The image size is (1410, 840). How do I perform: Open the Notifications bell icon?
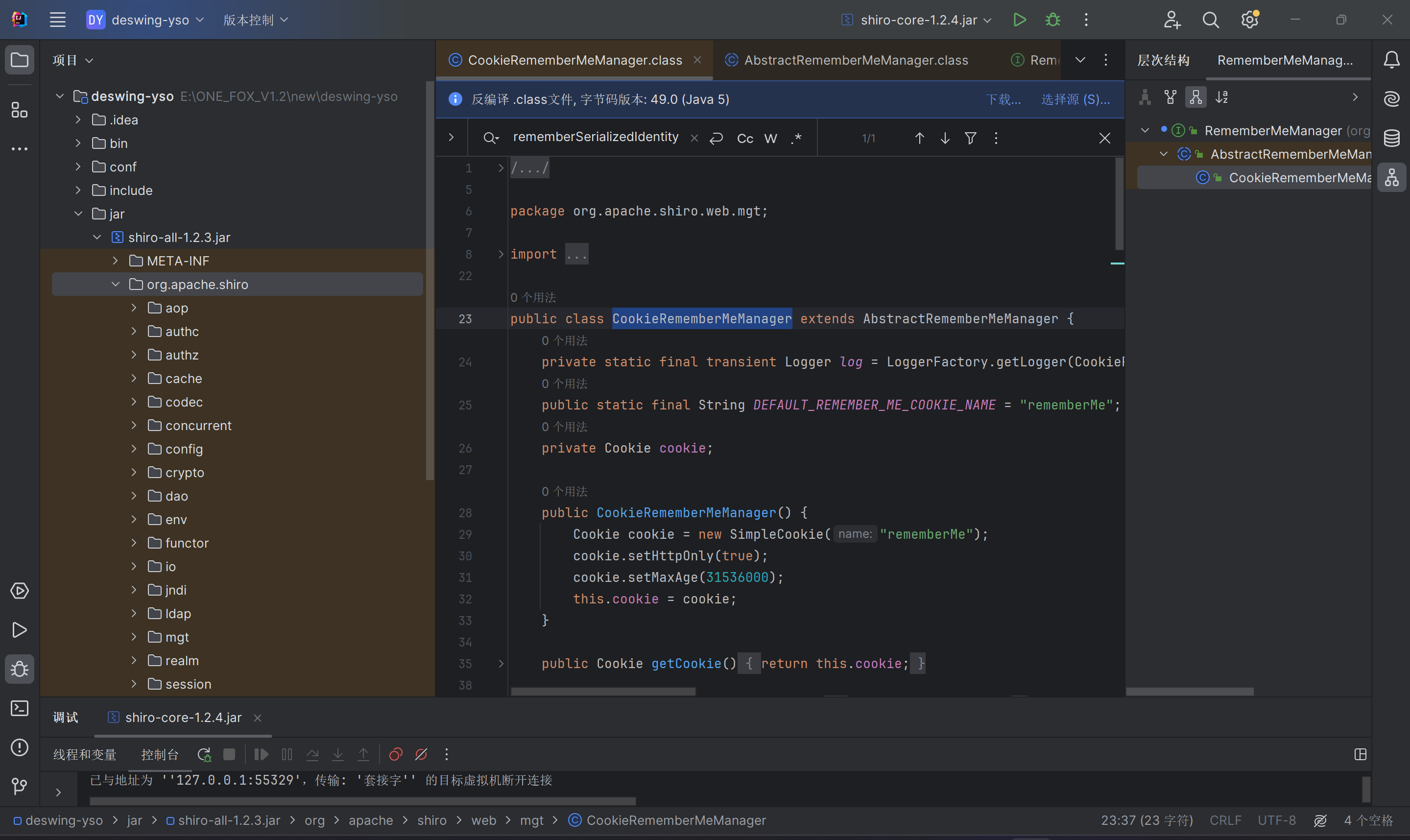[x=1391, y=60]
